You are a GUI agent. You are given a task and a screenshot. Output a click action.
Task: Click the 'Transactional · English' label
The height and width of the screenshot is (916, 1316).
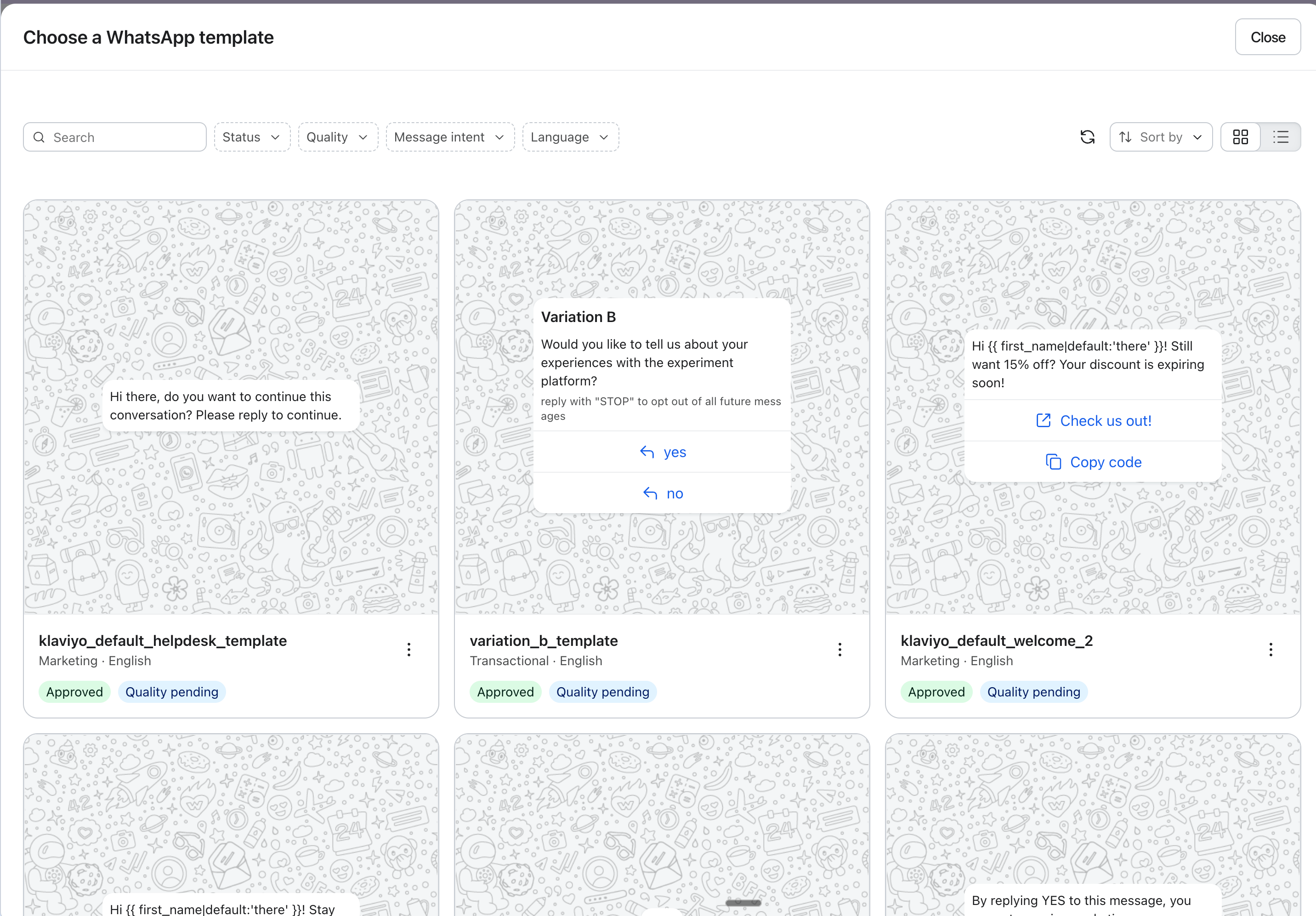(536, 661)
